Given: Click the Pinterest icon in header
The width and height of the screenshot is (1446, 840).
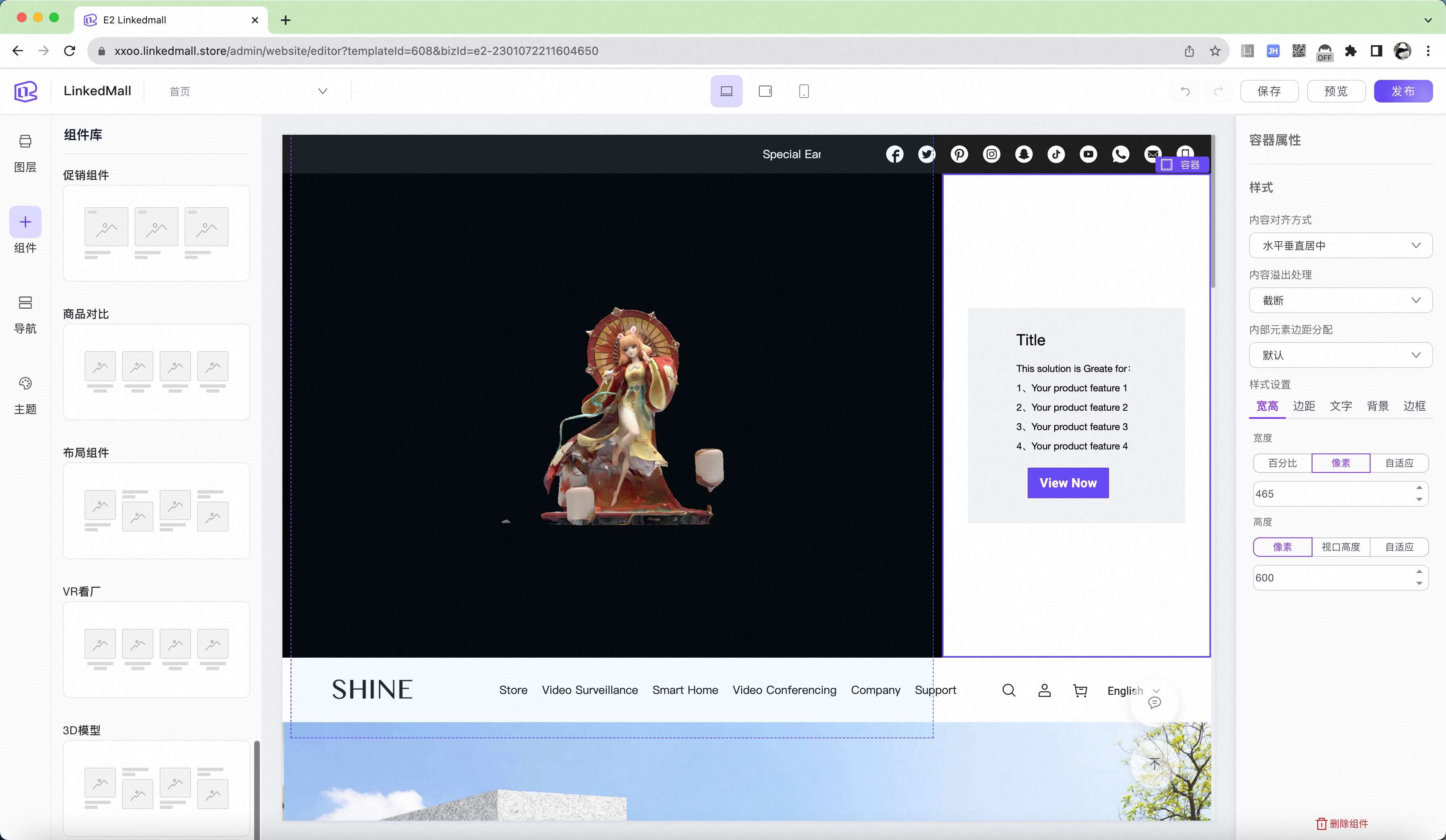Looking at the screenshot, I should 959,155.
